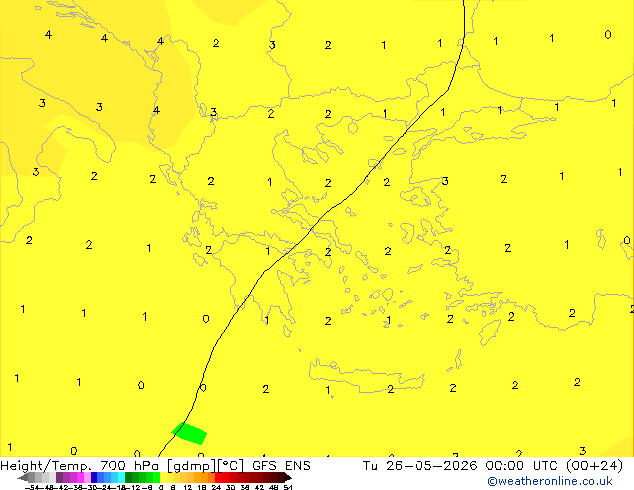Pick the bright yellow swatch in the legend
Viewport: 634px width, 490px height.
[163, 477]
